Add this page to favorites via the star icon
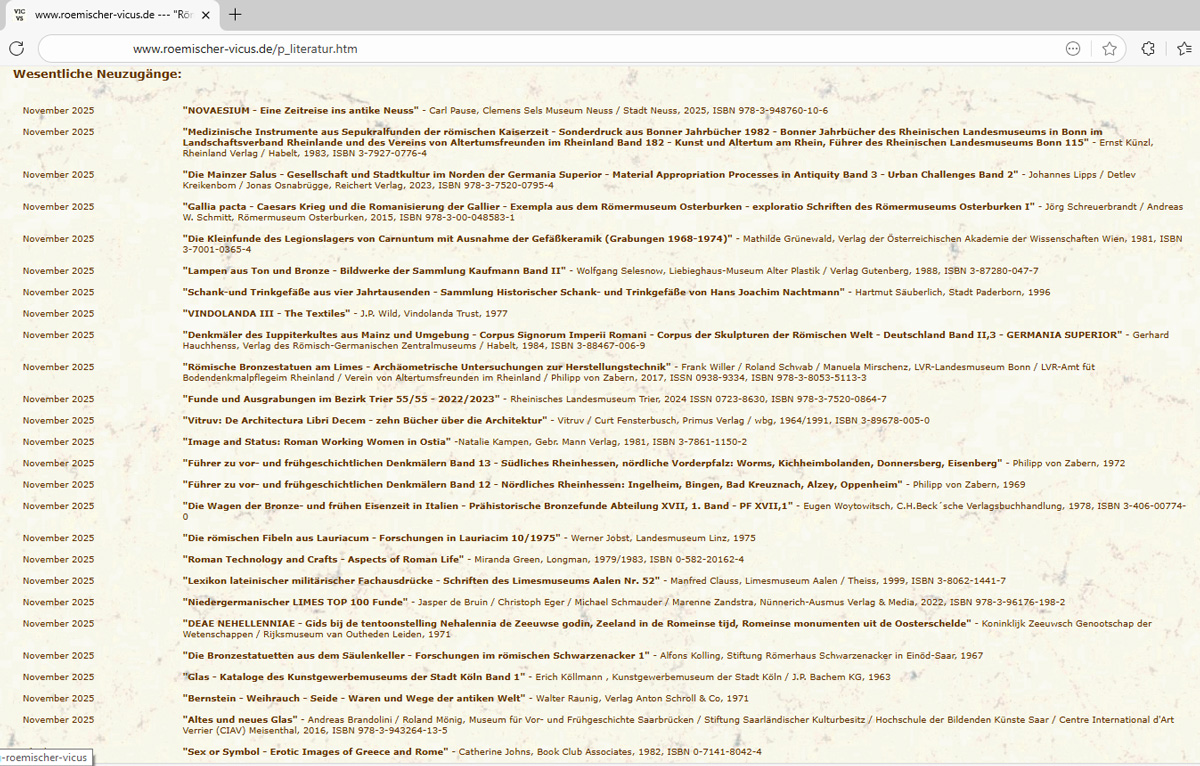 (x=1109, y=48)
